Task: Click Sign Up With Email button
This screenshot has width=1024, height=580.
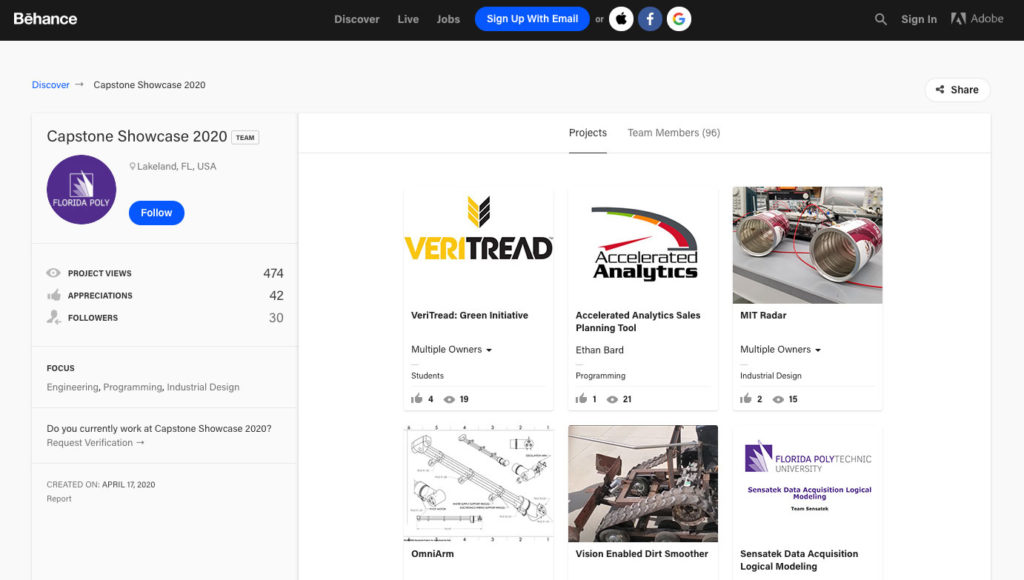Action: (532, 19)
